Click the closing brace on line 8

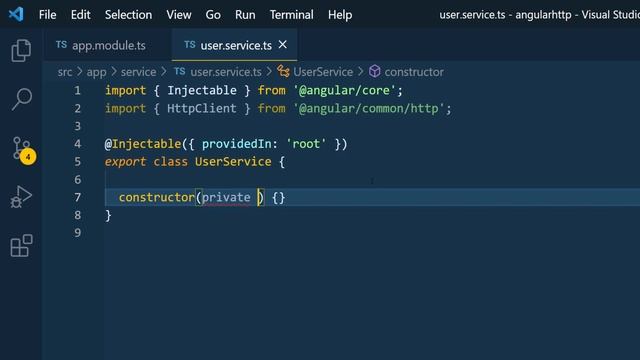108,216
